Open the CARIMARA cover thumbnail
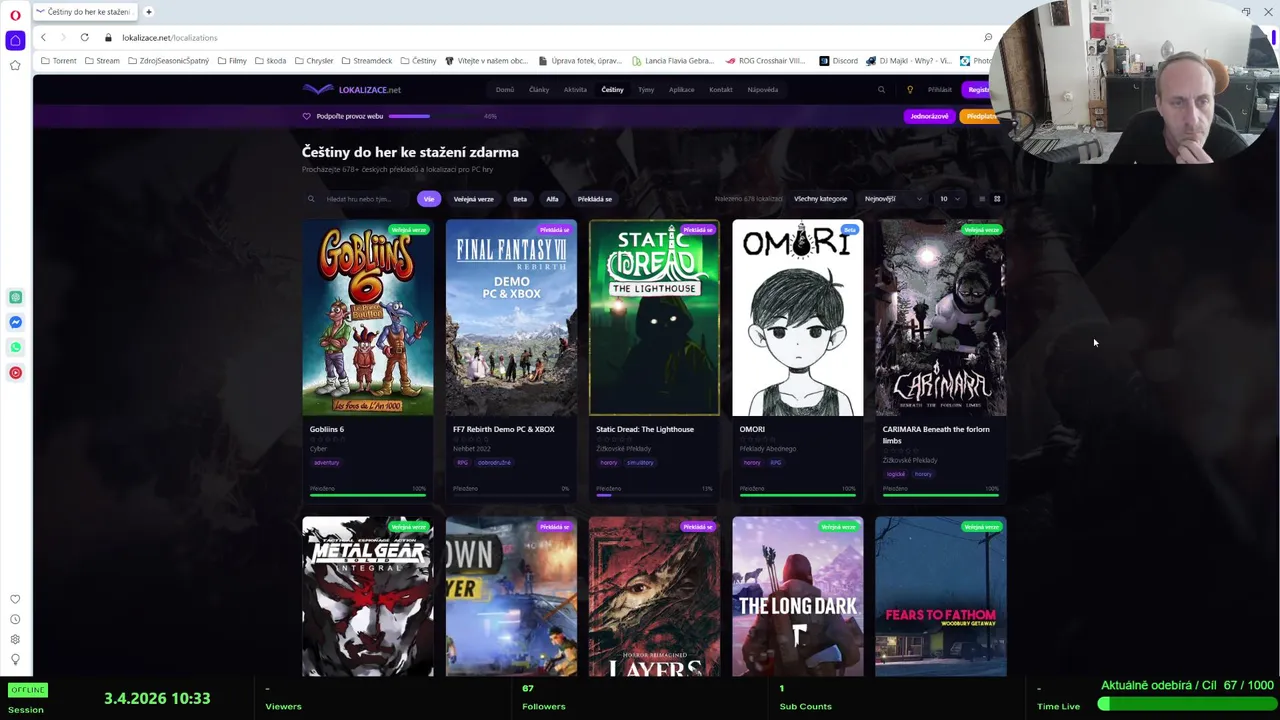Image resolution: width=1280 pixels, height=720 pixels. (941, 318)
